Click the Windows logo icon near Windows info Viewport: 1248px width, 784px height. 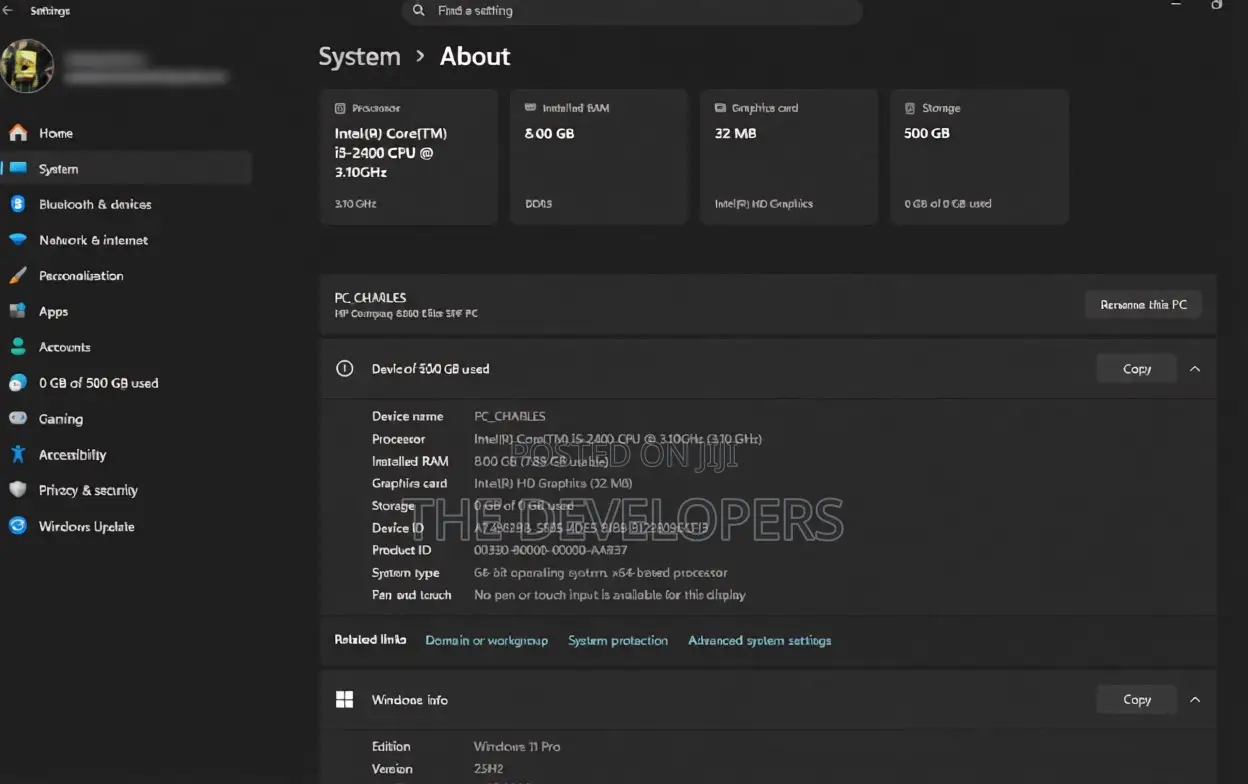(x=345, y=700)
